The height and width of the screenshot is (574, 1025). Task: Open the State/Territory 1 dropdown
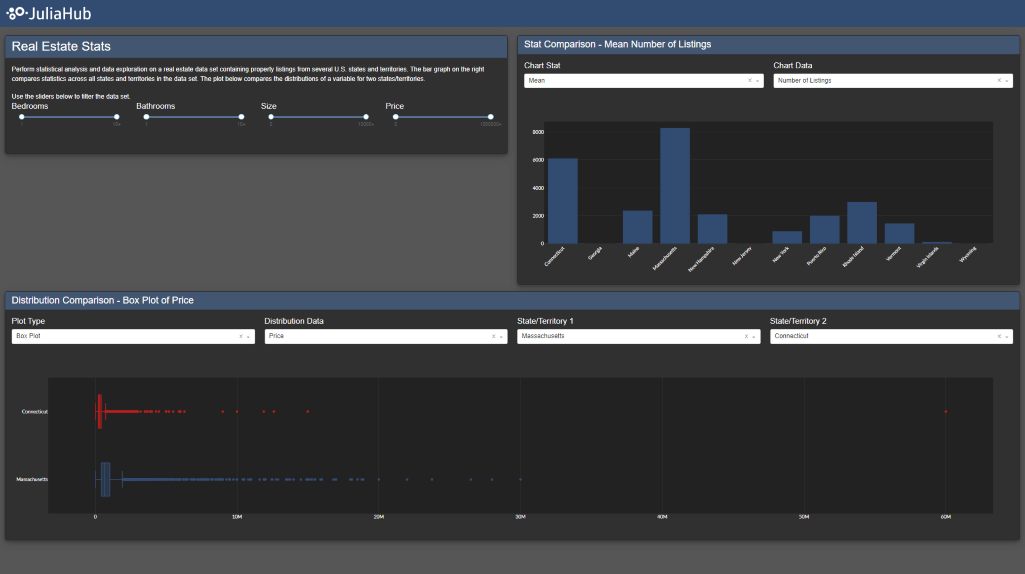point(630,337)
